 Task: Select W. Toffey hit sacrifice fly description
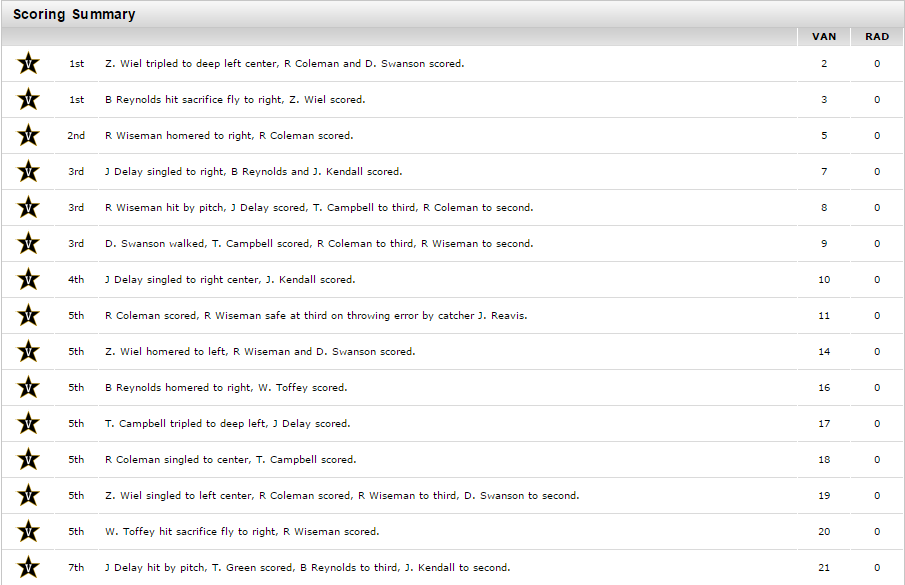[x=242, y=531]
